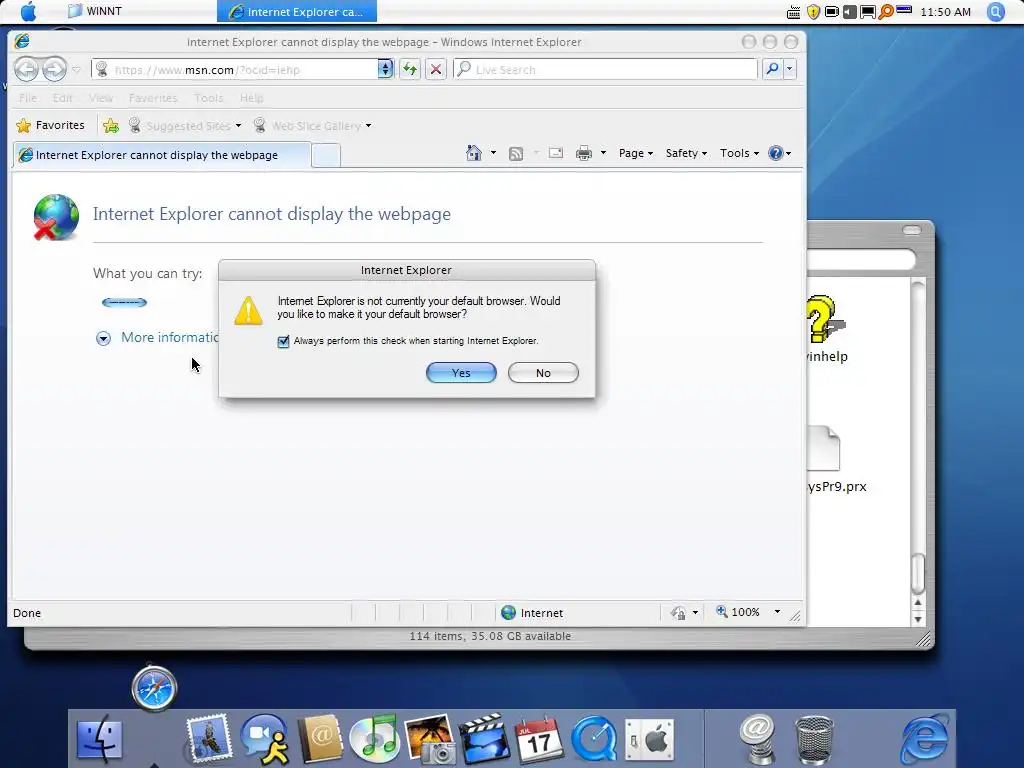This screenshot has width=1024, height=768.
Task: Open iChat from the dock
Action: (265, 739)
